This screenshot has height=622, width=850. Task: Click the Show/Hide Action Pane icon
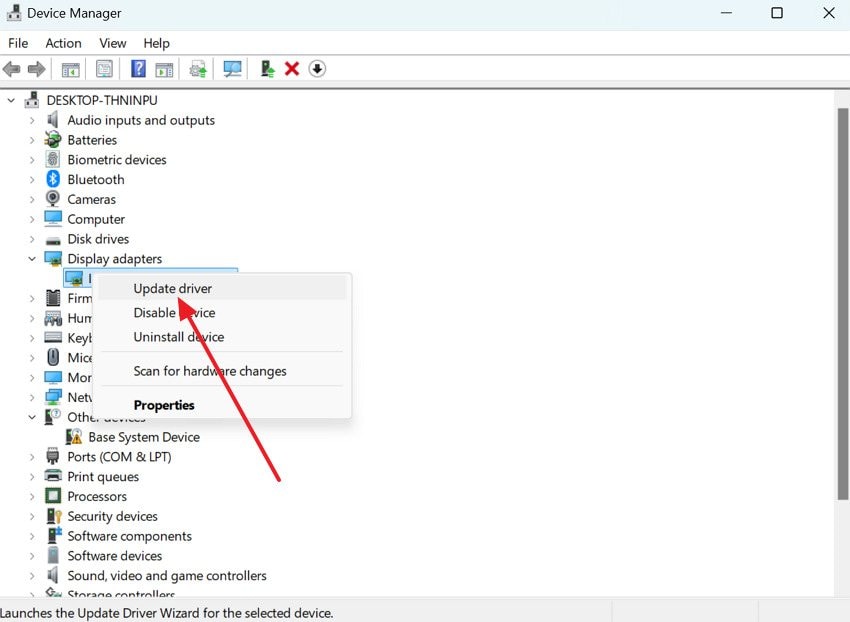[x=164, y=69]
